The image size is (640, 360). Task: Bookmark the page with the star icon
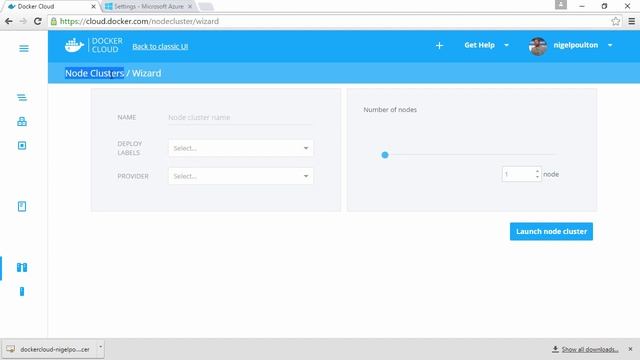(x=616, y=21)
